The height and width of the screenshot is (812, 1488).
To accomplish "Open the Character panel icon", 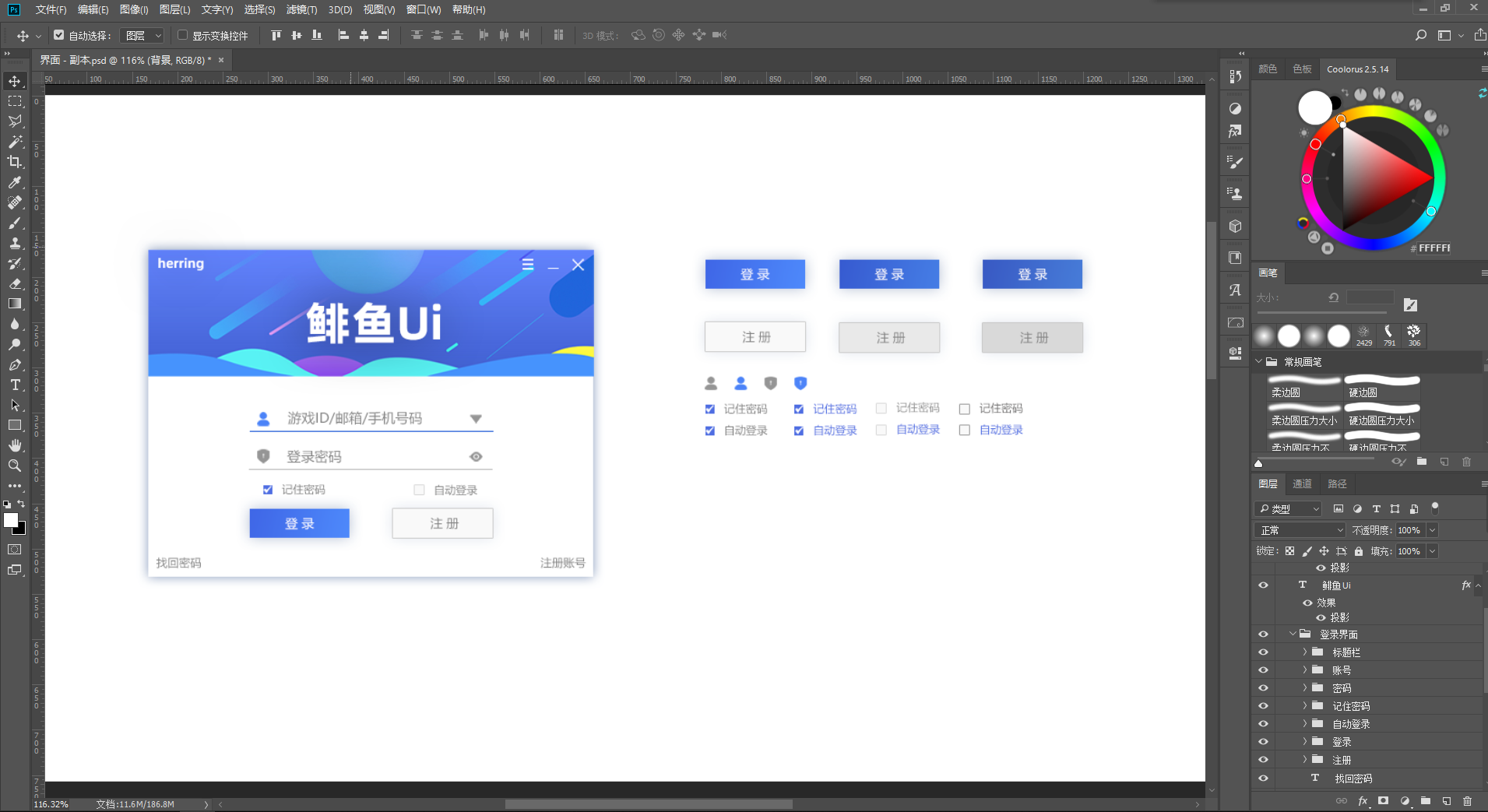I will 1235,290.
